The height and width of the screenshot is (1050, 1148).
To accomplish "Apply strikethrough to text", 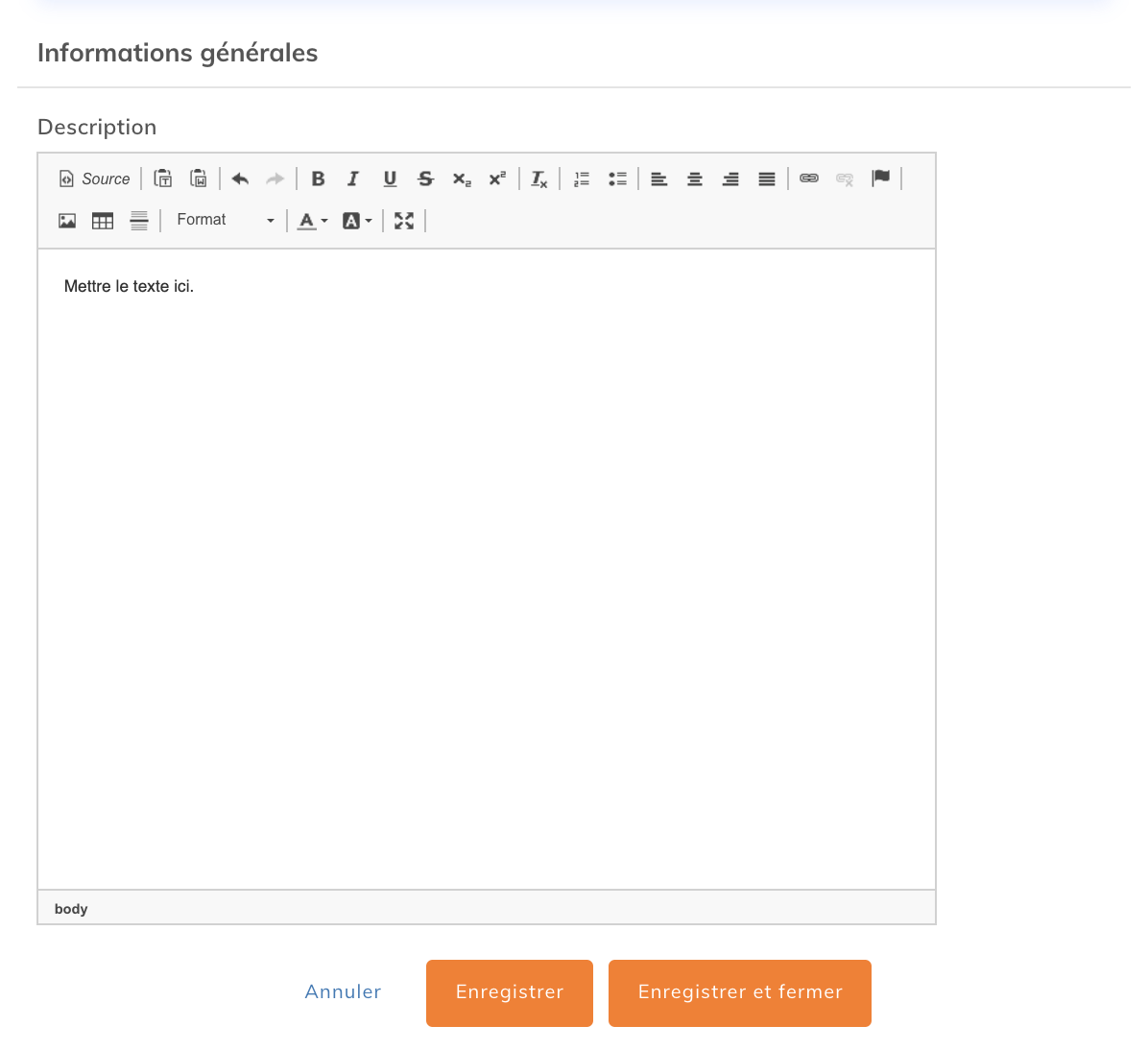I will coord(425,179).
